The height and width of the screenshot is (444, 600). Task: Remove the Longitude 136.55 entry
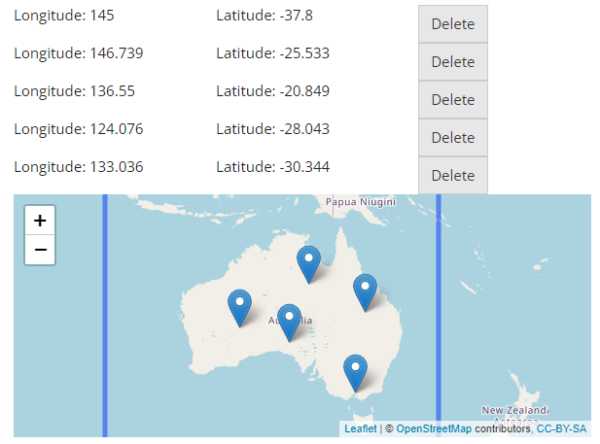tap(452, 100)
